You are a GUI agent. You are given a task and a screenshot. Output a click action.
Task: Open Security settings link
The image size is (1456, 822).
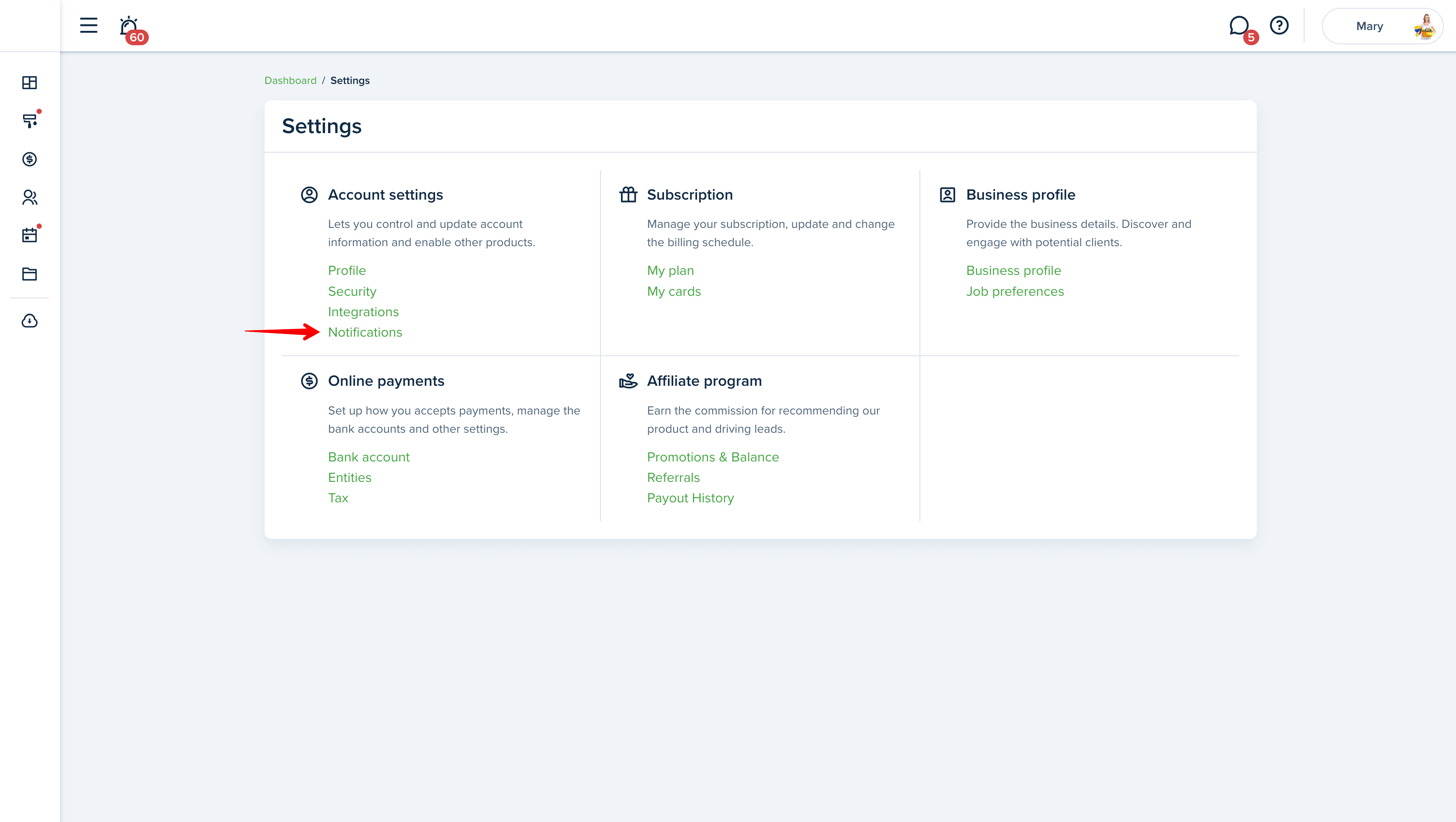[x=352, y=291]
